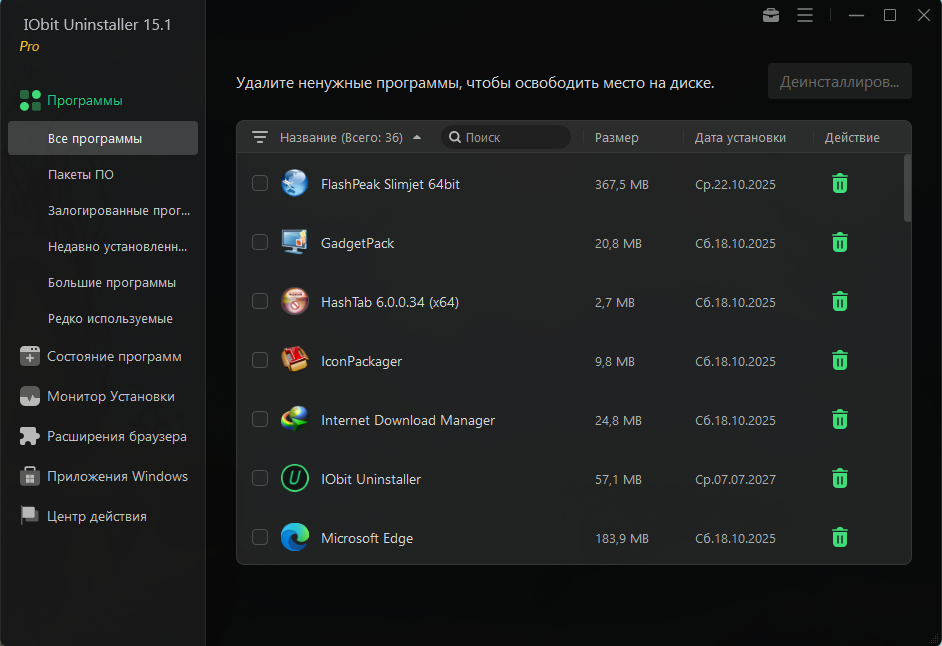Image resolution: width=942 pixels, height=646 pixels.
Task: Open the toolbox briefcase icon in title bar
Action: tap(771, 15)
